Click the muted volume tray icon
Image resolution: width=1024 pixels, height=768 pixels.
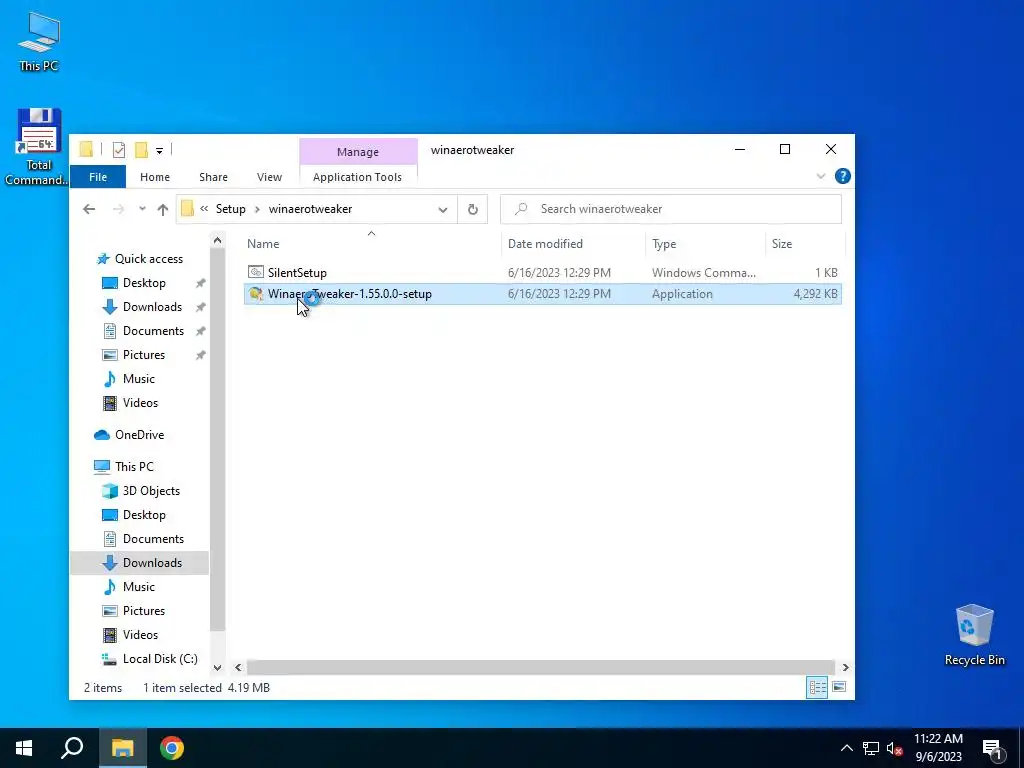pos(894,748)
